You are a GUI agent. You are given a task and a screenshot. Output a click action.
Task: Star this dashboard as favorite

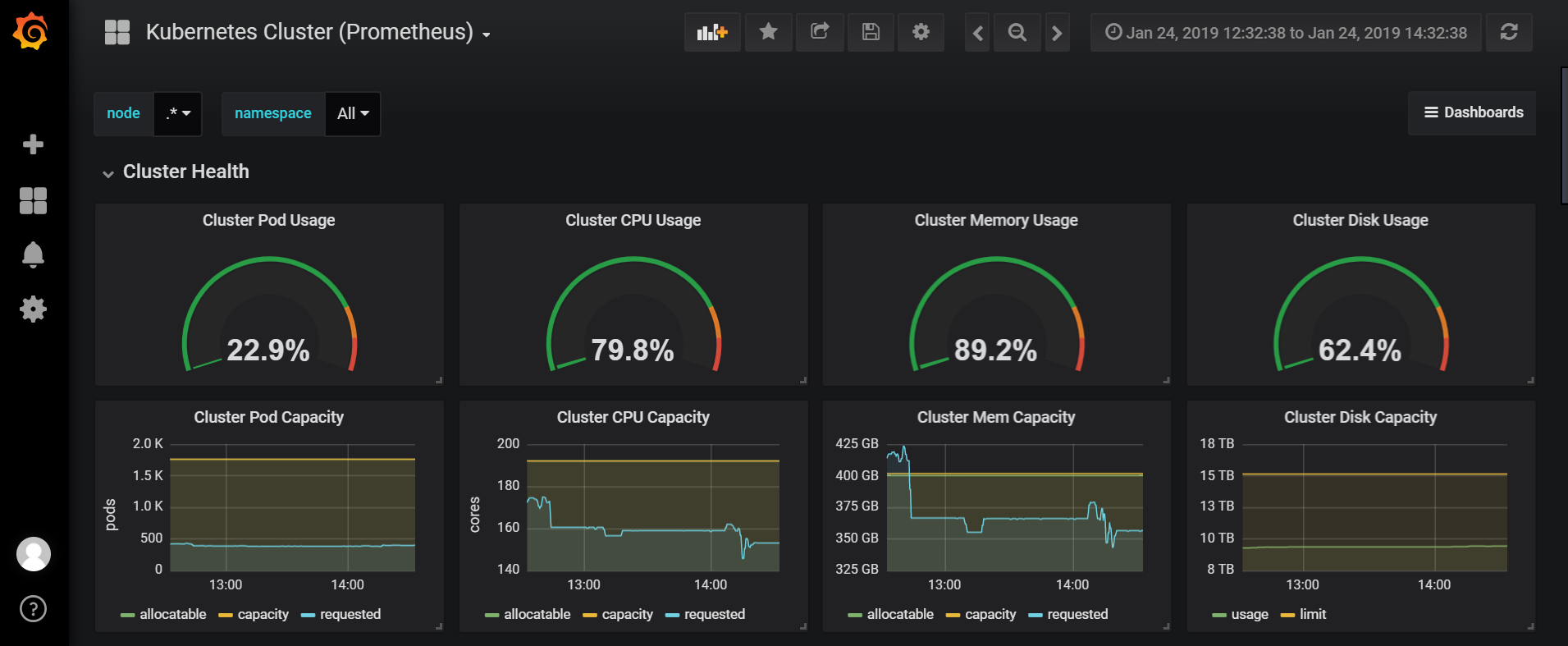click(x=768, y=33)
